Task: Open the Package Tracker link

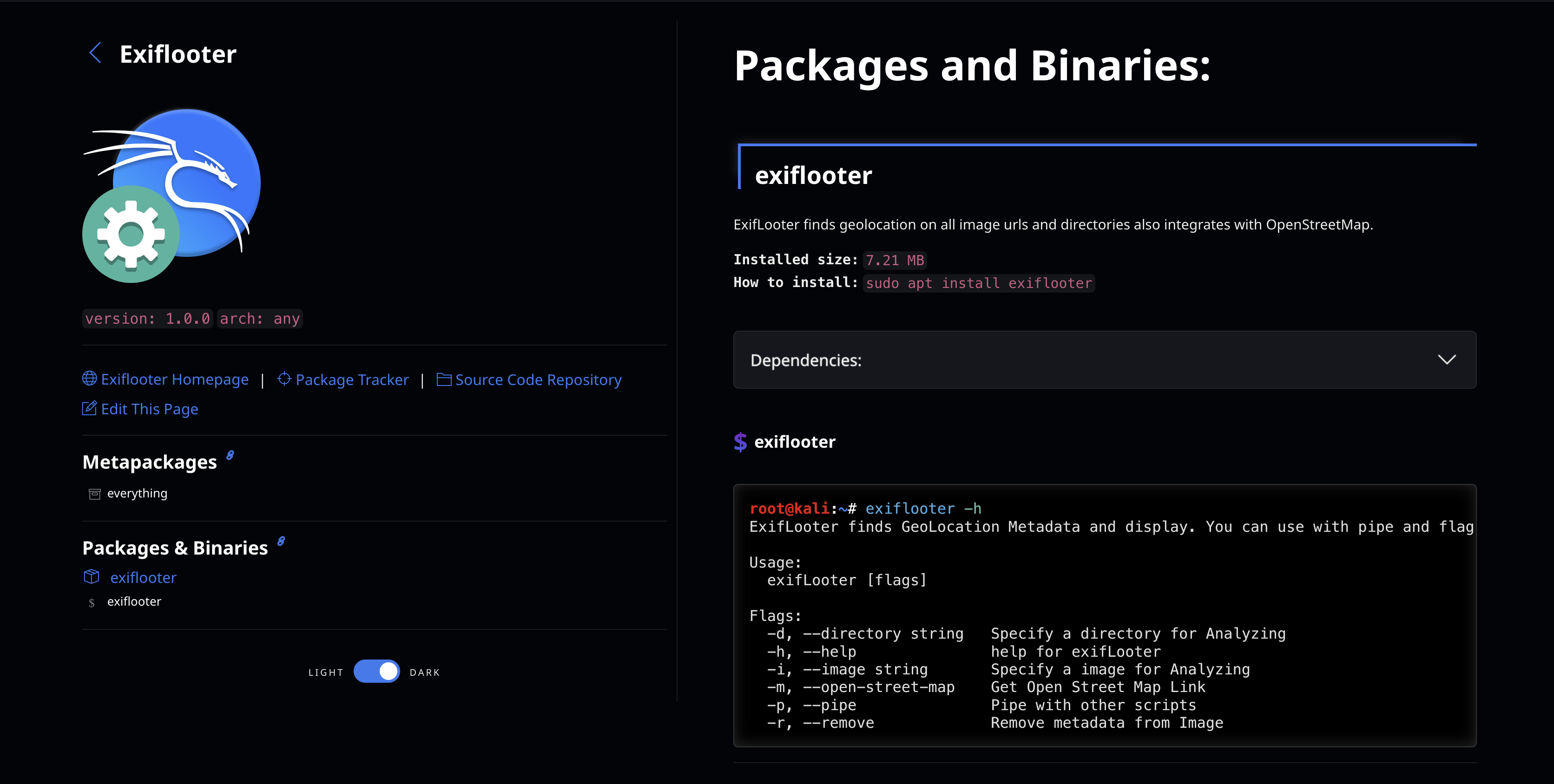Action: click(x=352, y=379)
